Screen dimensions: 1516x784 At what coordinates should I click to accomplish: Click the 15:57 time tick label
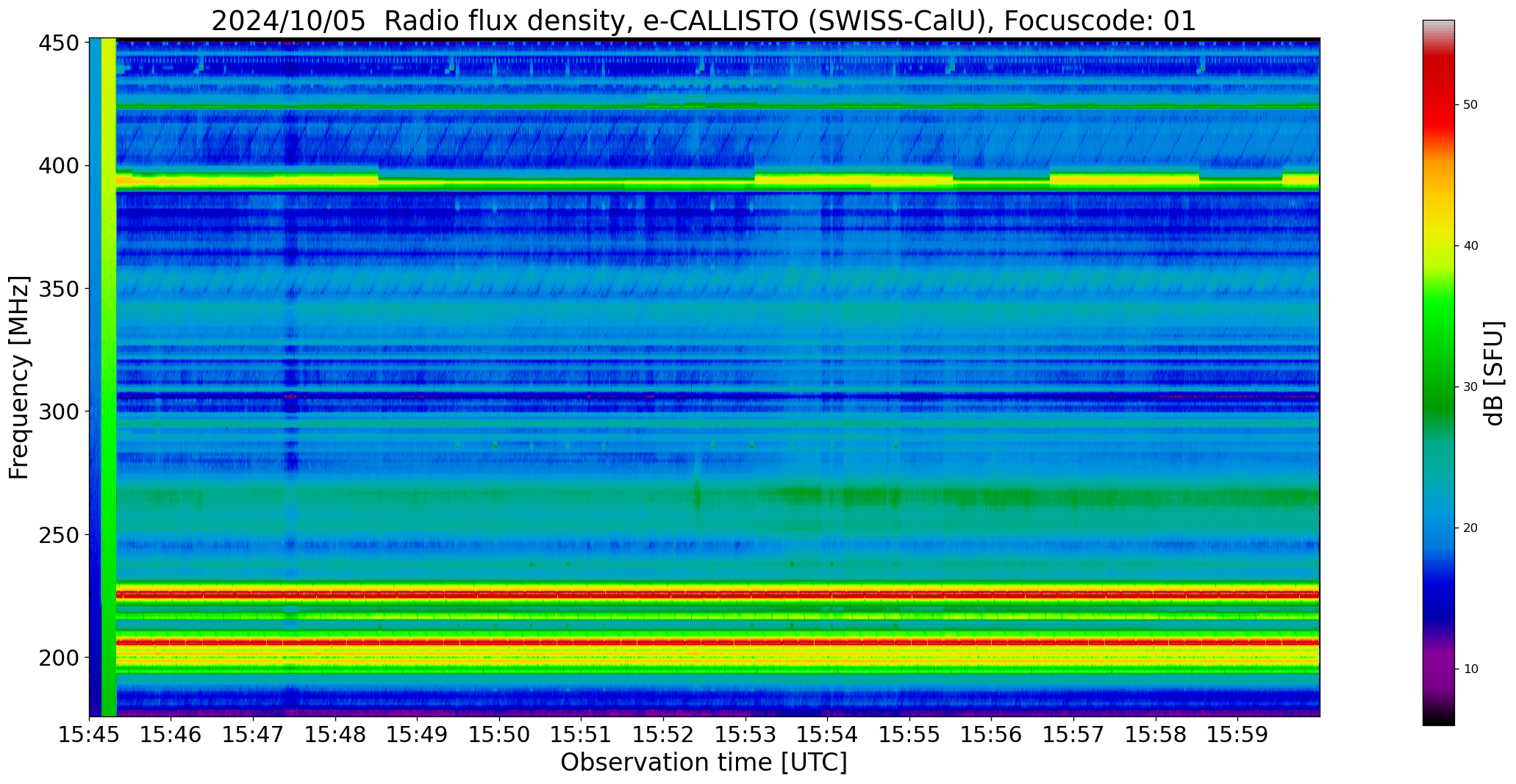1073,735
